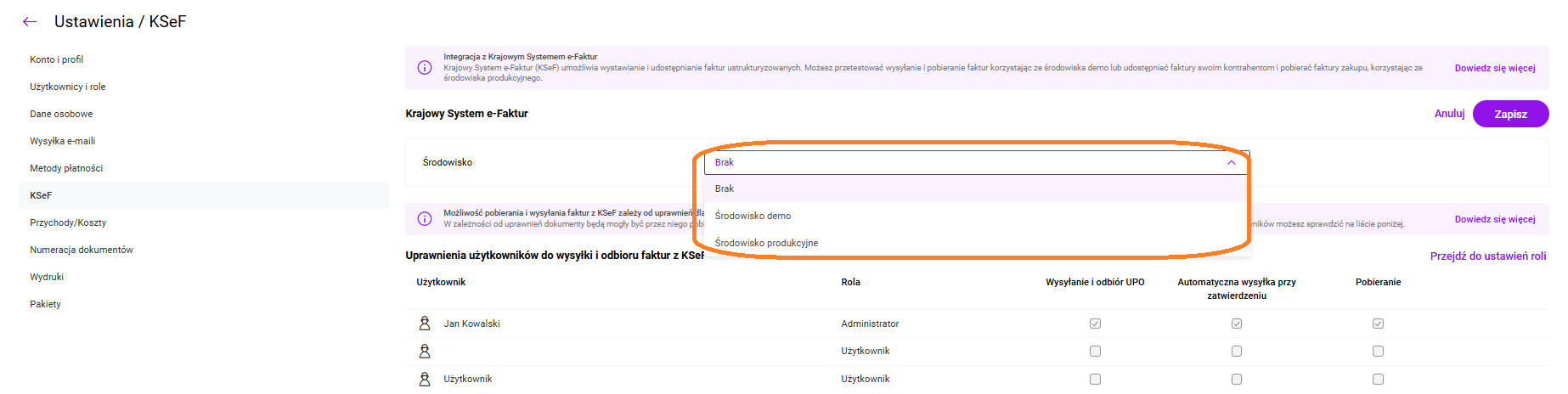Viewport: 1568px width, 394px height.
Task: Click the info icon in the integration banner
Action: (x=425, y=68)
